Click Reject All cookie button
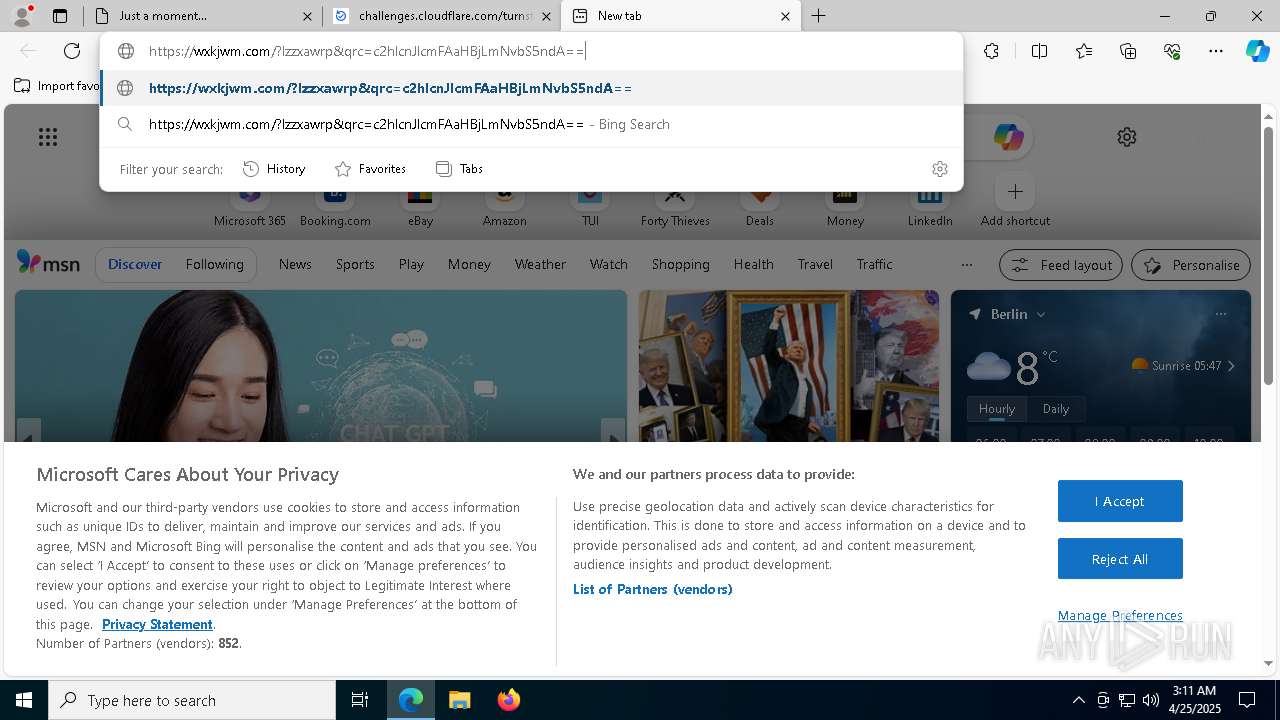Image resolution: width=1280 pixels, height=720 pixels. [x=1120, y=559]
